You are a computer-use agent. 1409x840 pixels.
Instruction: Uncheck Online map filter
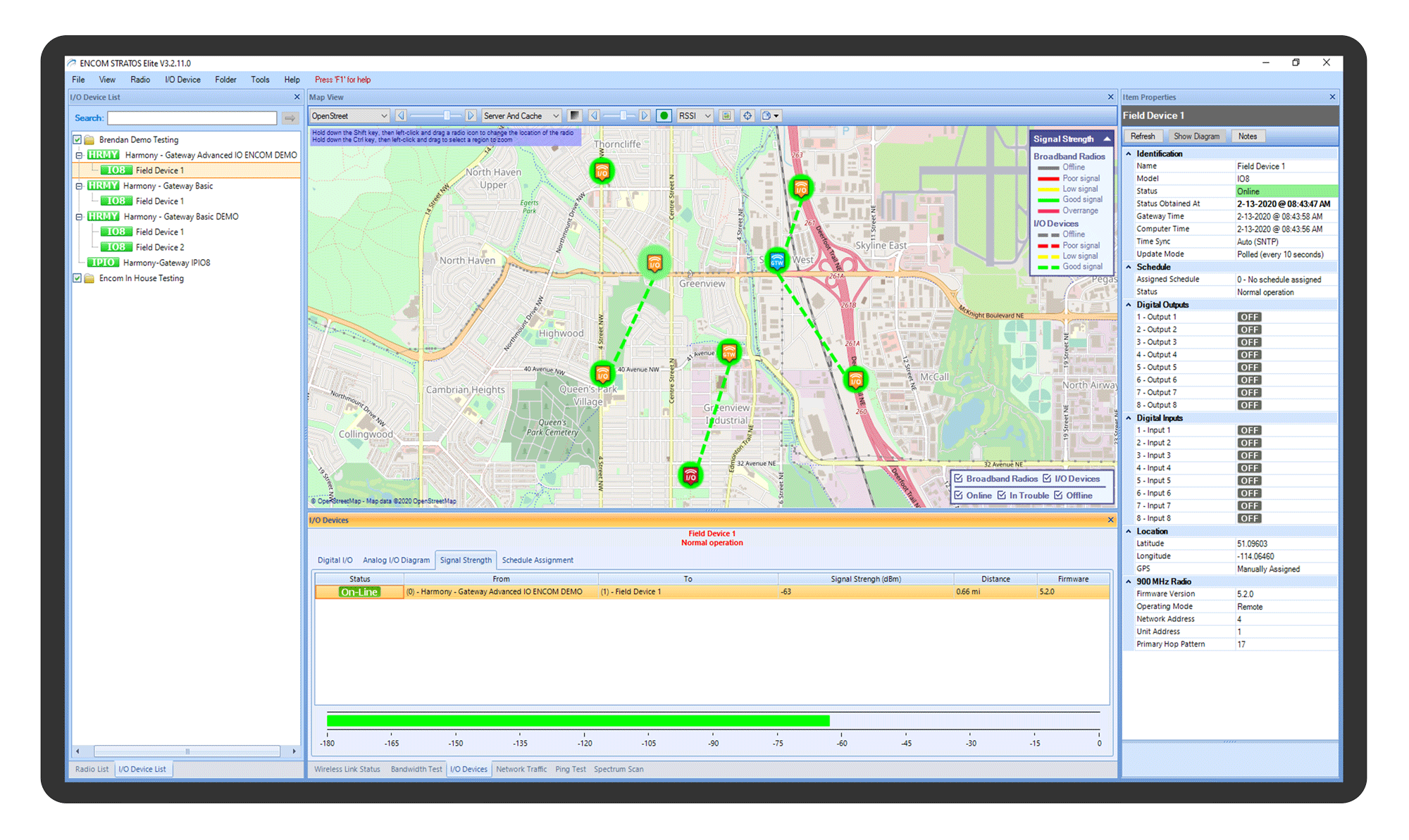click(959, 496)
